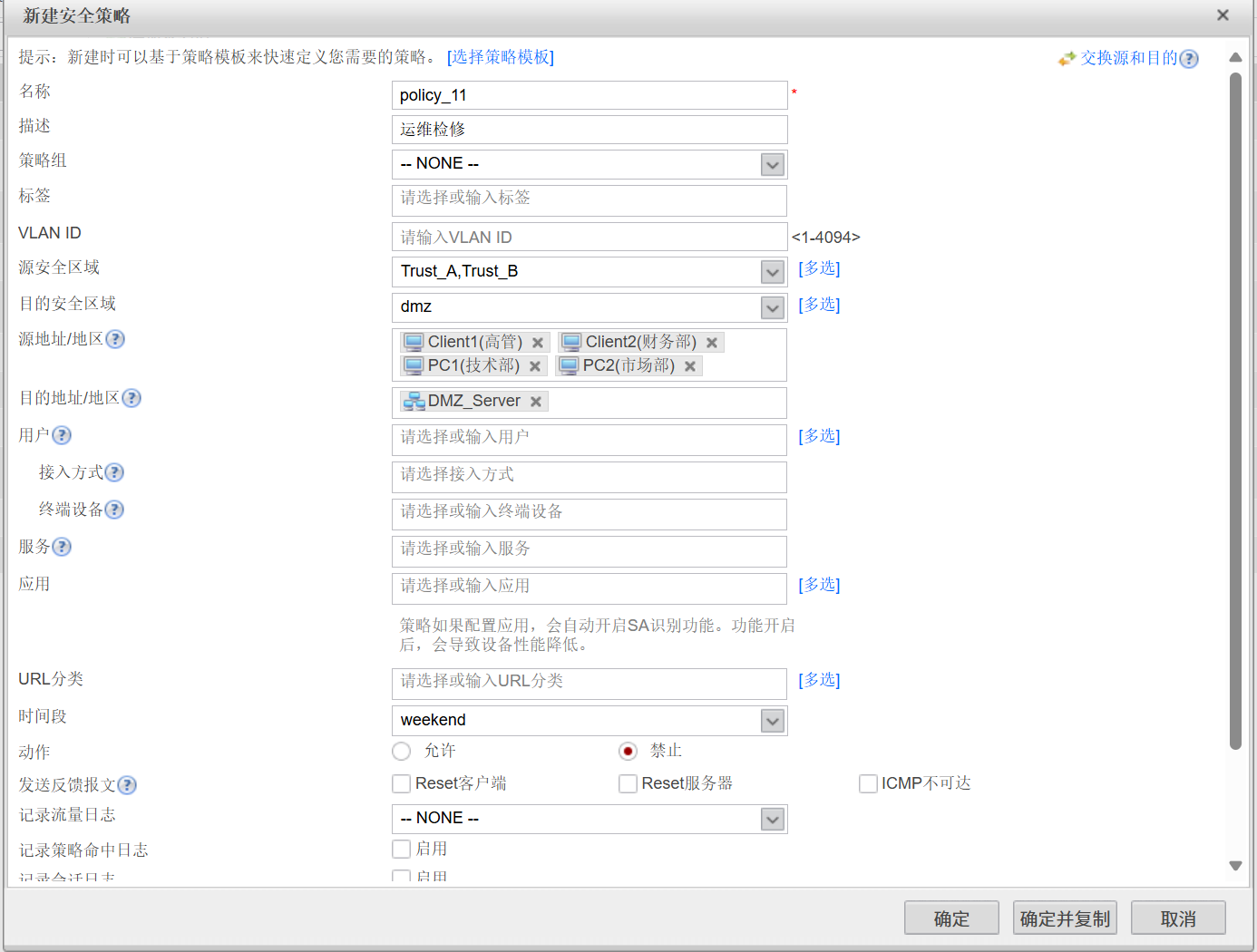Open the 源安全区域 dropdown
This screenshot has width=1257, height=952.
tap(772, 272)
